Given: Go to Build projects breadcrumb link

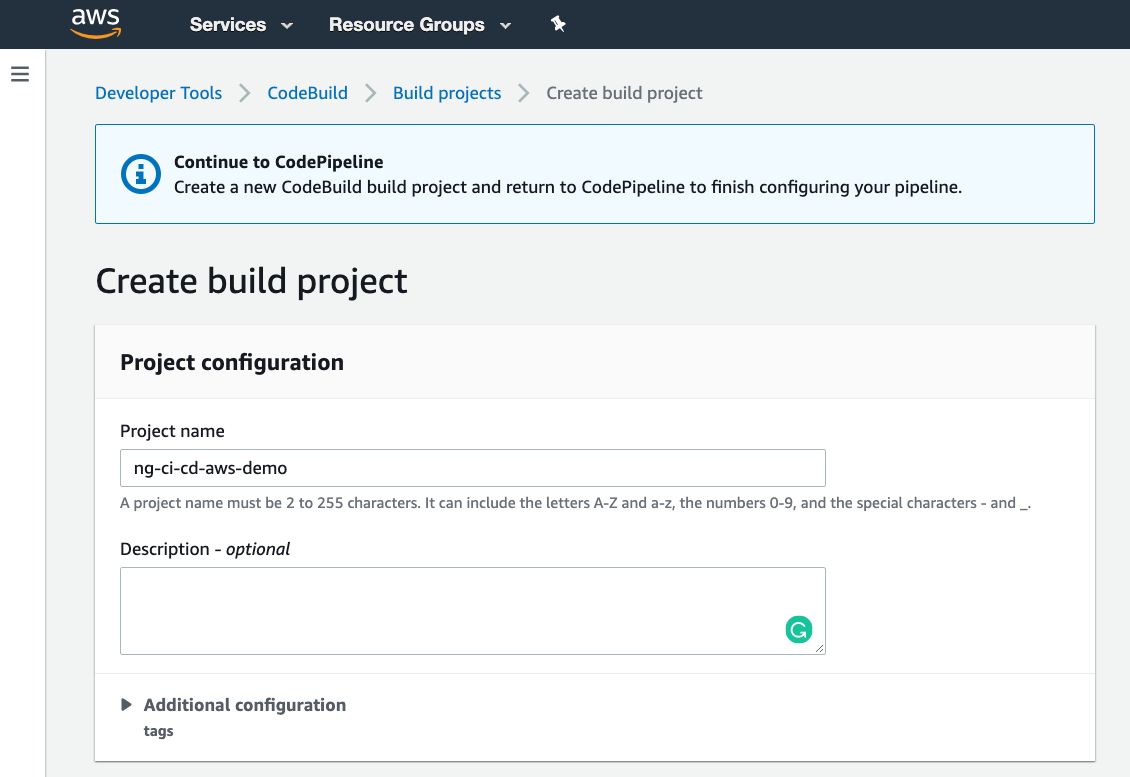Looking at the screenshot, I should coord(447,93).
